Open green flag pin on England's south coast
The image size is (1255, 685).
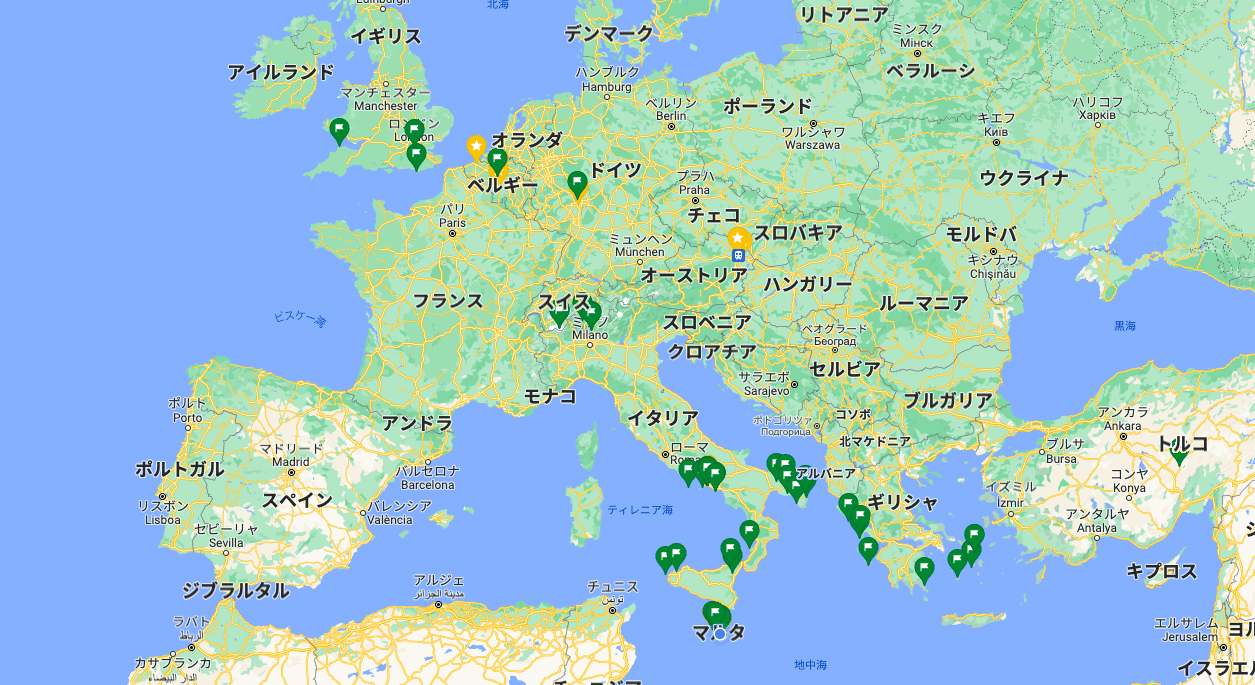[416, 155]
